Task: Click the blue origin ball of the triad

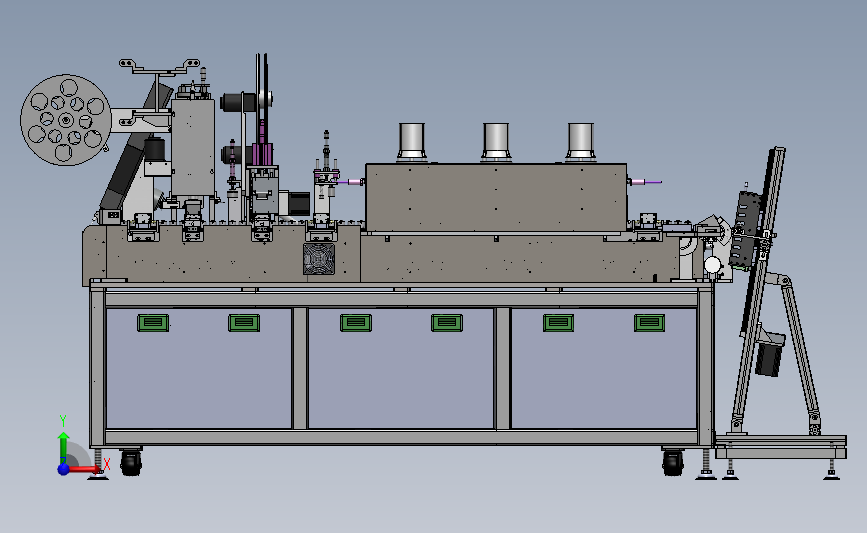Action: pyautogui.click(x=64, y=469)
